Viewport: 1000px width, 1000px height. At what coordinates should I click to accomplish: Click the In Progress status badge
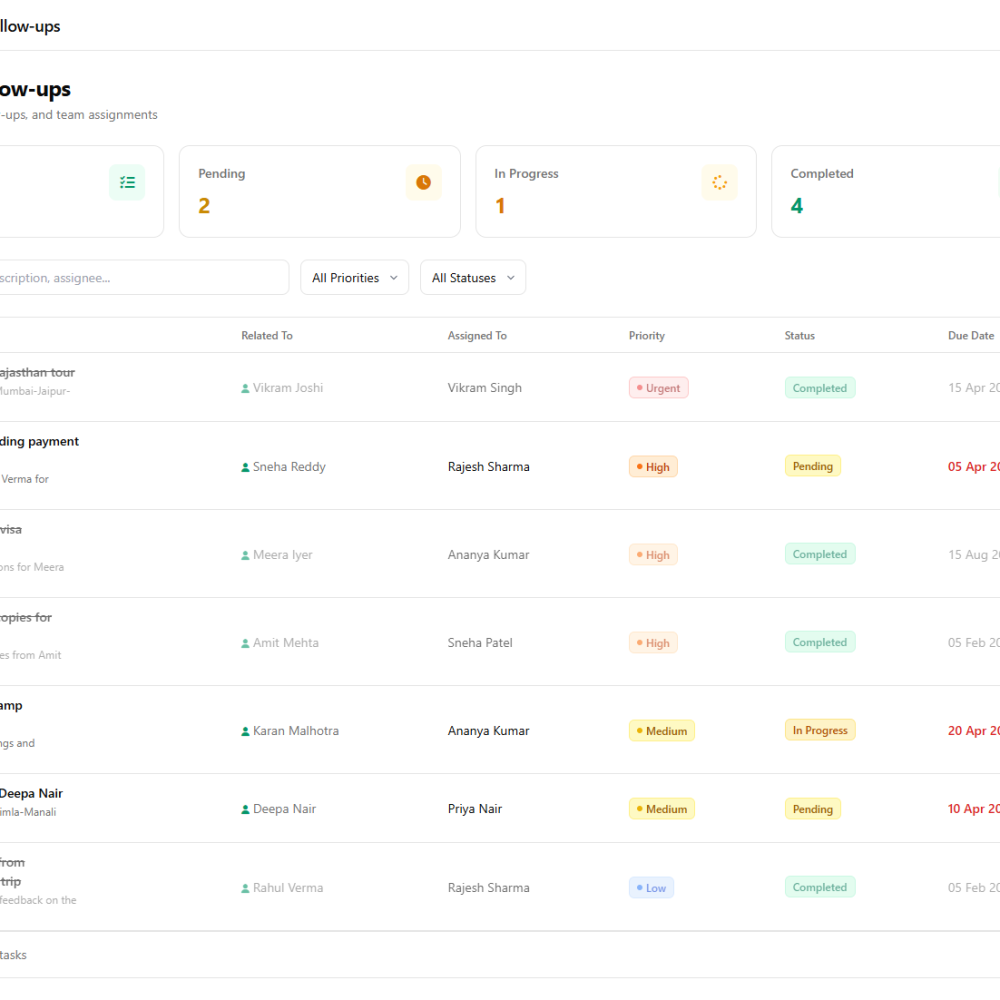820,730
